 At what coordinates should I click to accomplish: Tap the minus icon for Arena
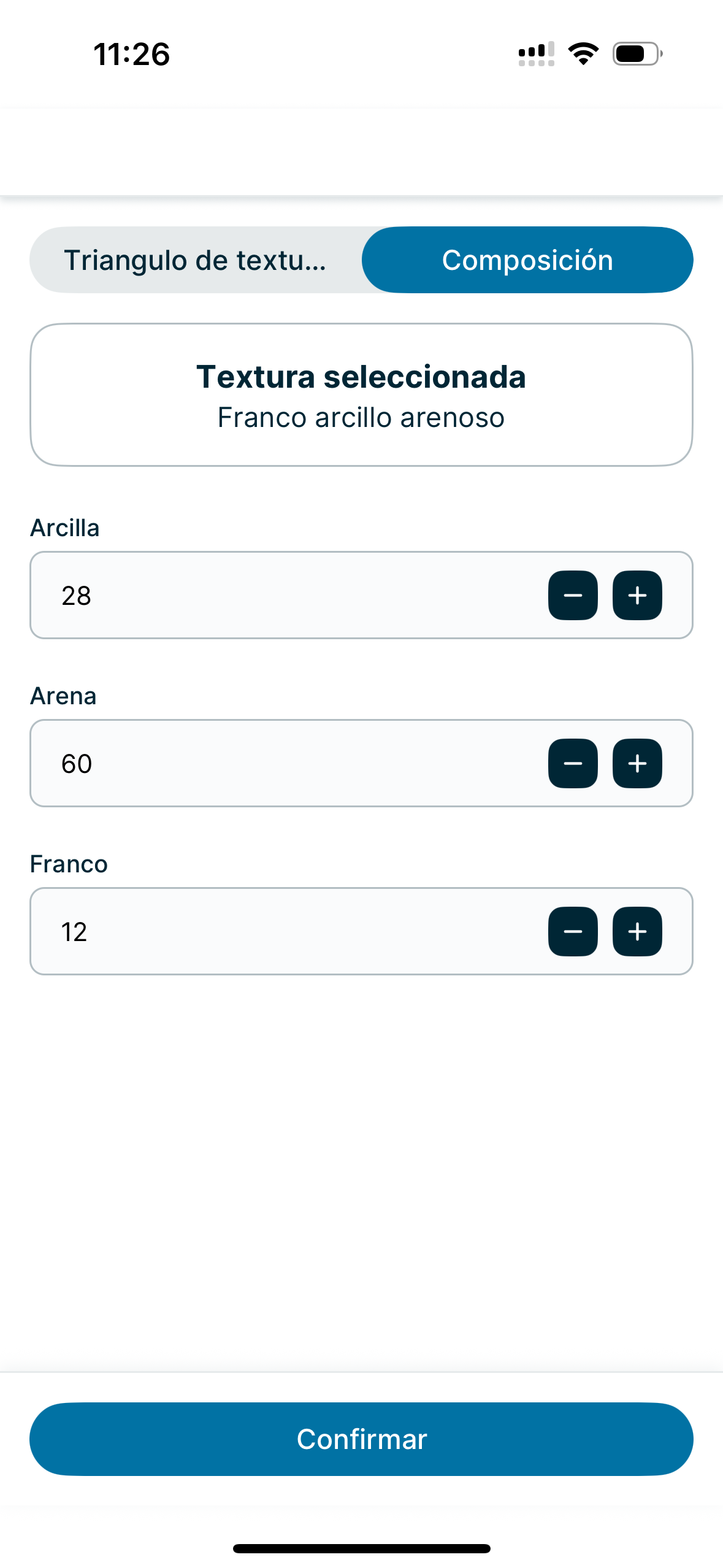pyautogui.click(x=573, y=763)
